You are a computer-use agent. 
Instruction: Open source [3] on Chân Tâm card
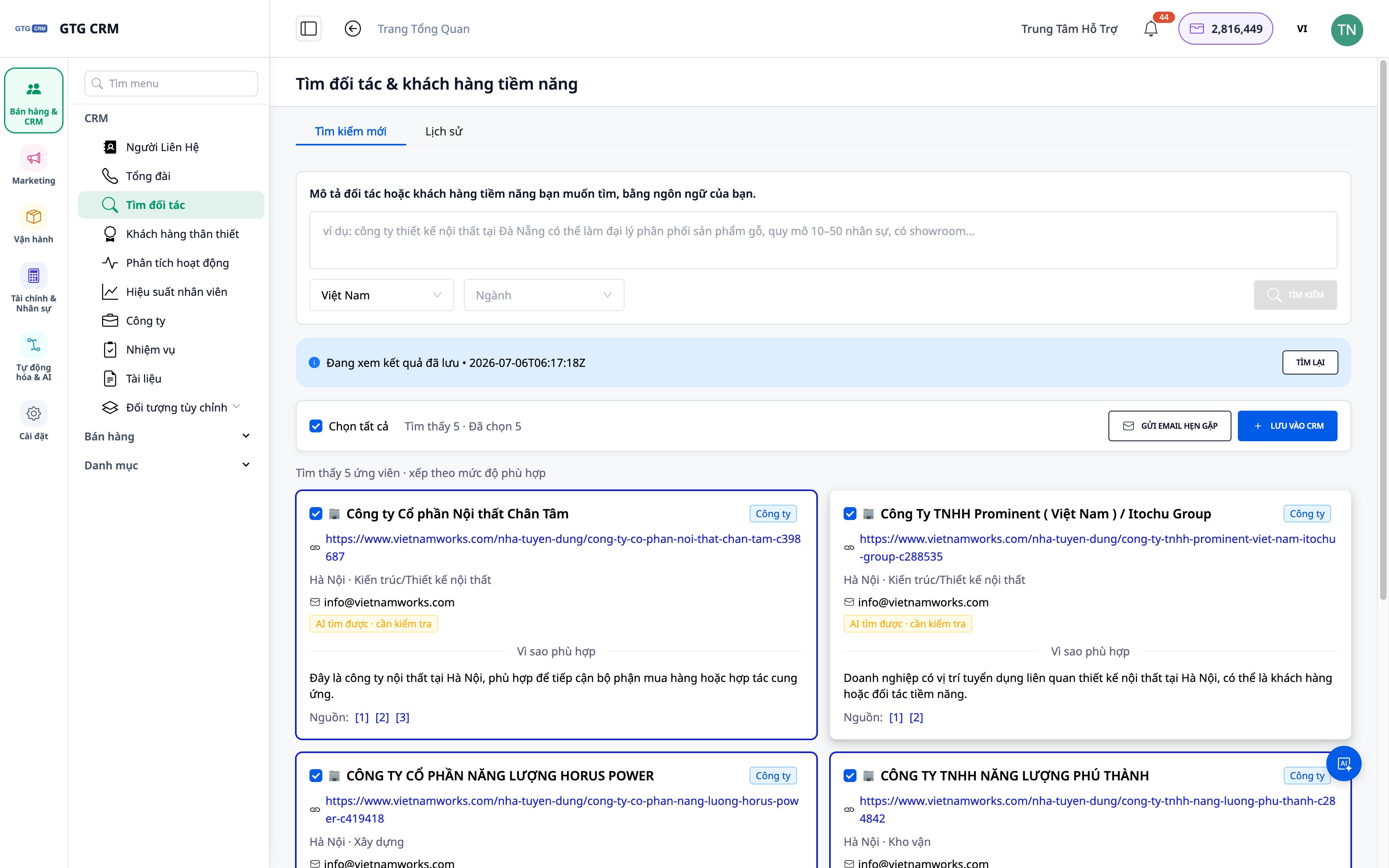tap(402, 717)
